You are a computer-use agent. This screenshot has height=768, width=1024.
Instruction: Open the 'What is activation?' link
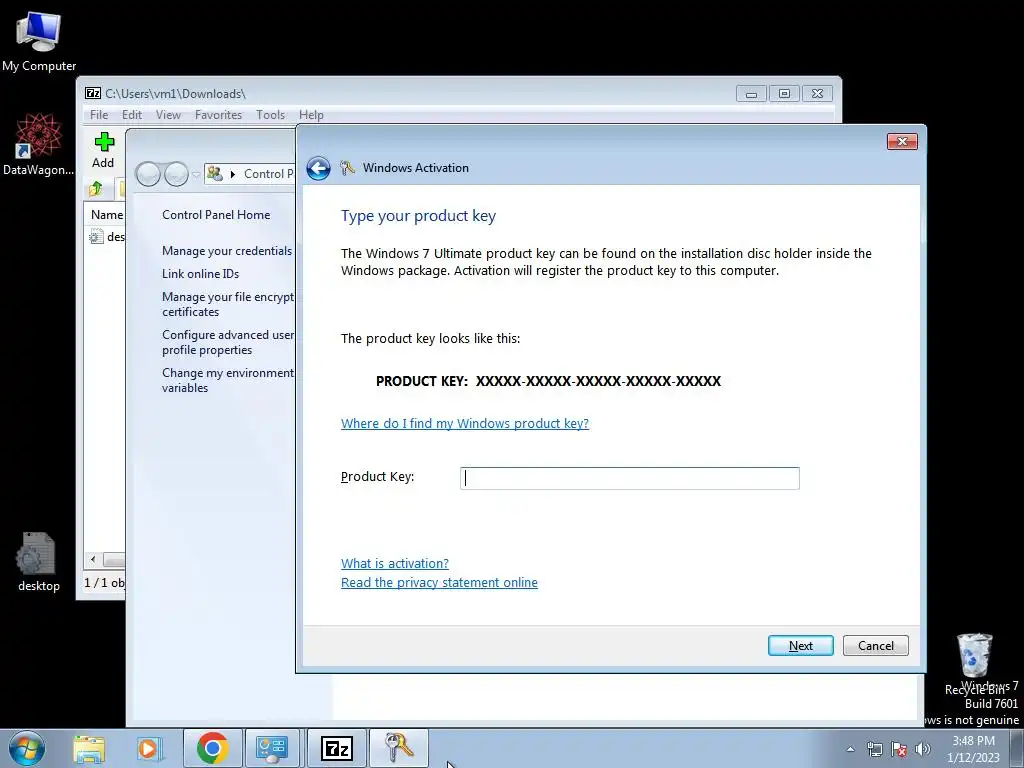[x=394, y=563]
